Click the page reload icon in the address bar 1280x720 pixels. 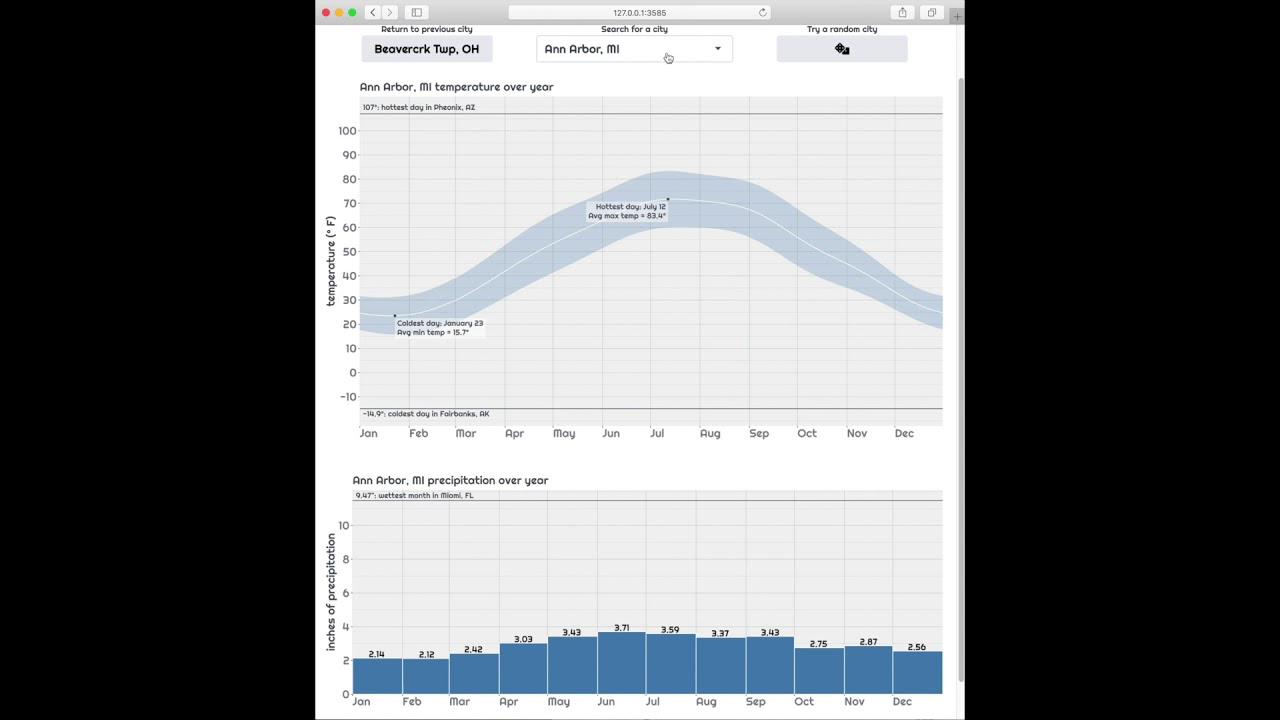[762, 12]
